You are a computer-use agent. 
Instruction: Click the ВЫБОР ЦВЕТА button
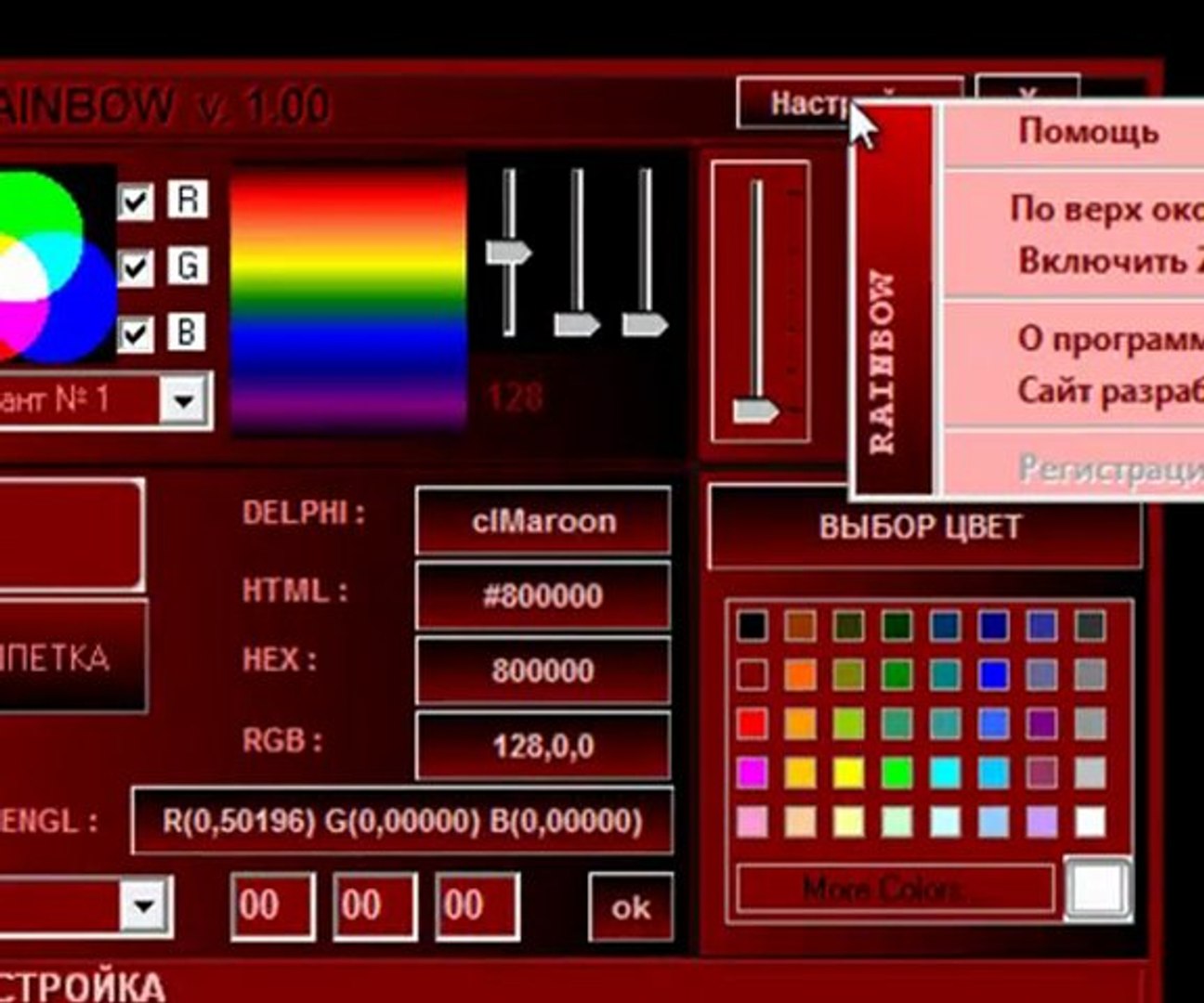pyautogui.click(x=923, y=527)
